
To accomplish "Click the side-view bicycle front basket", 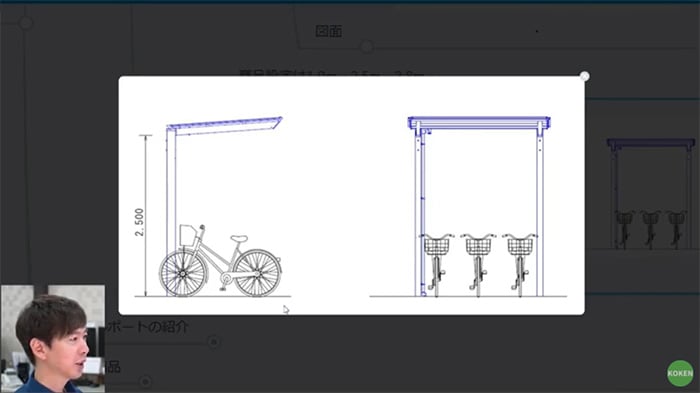I will (x=188, y=235).
